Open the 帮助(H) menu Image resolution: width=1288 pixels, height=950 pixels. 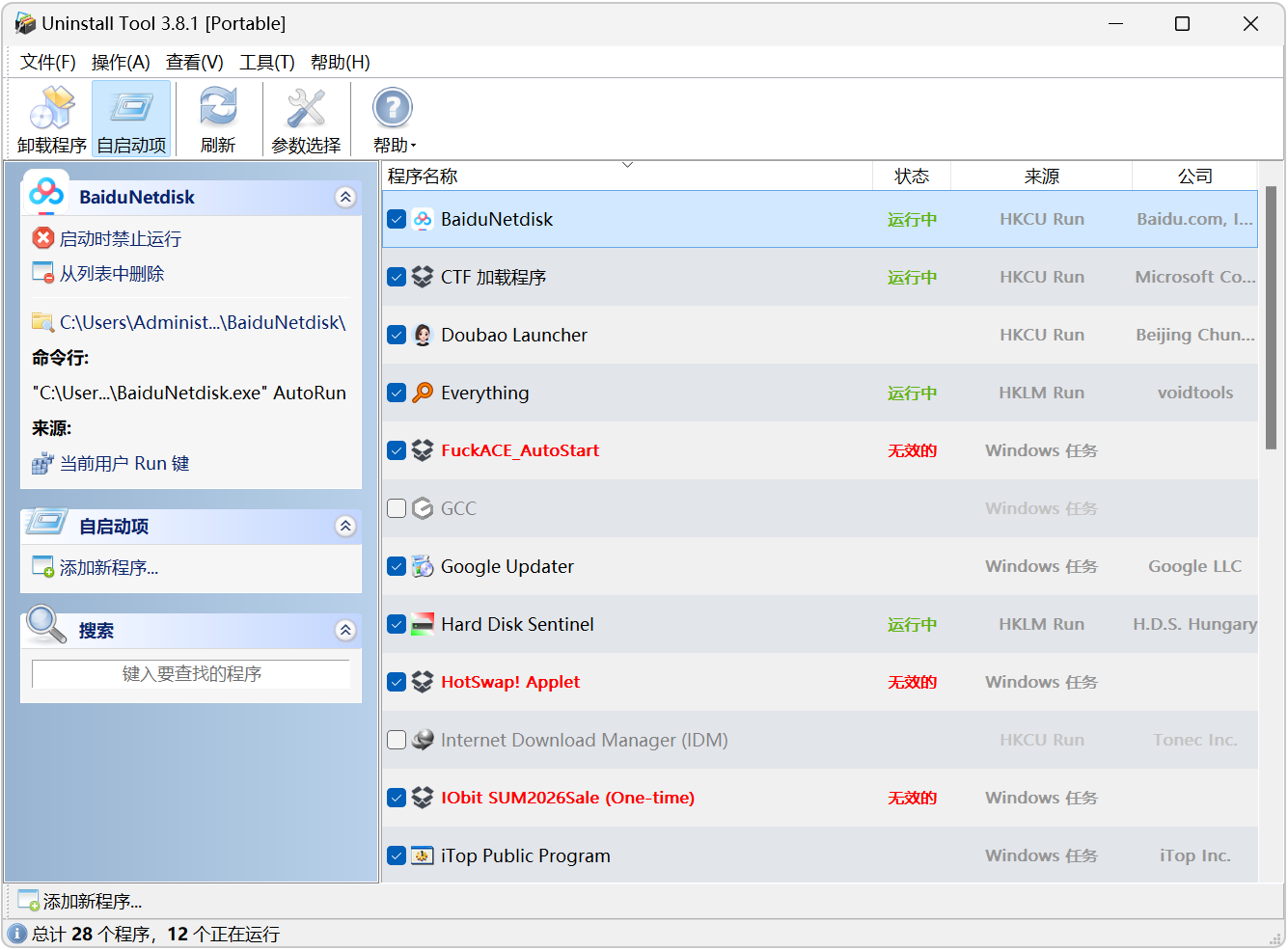[341, 62]
